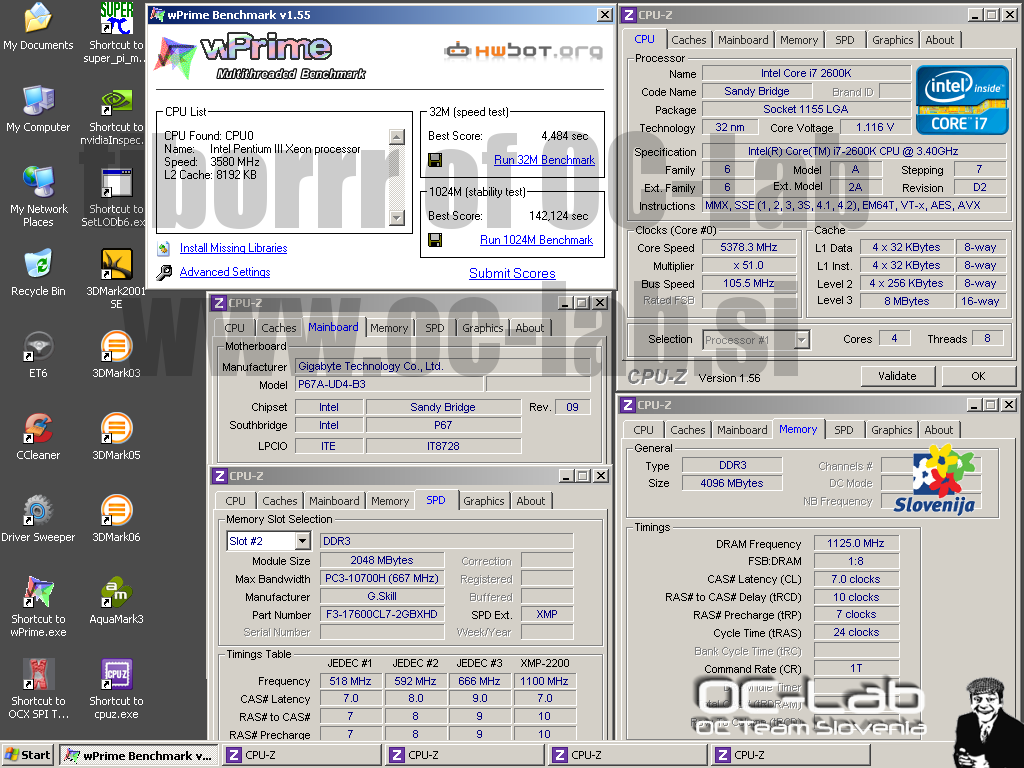Click Run 1024M Benchmark link

[x=536, y=240]
